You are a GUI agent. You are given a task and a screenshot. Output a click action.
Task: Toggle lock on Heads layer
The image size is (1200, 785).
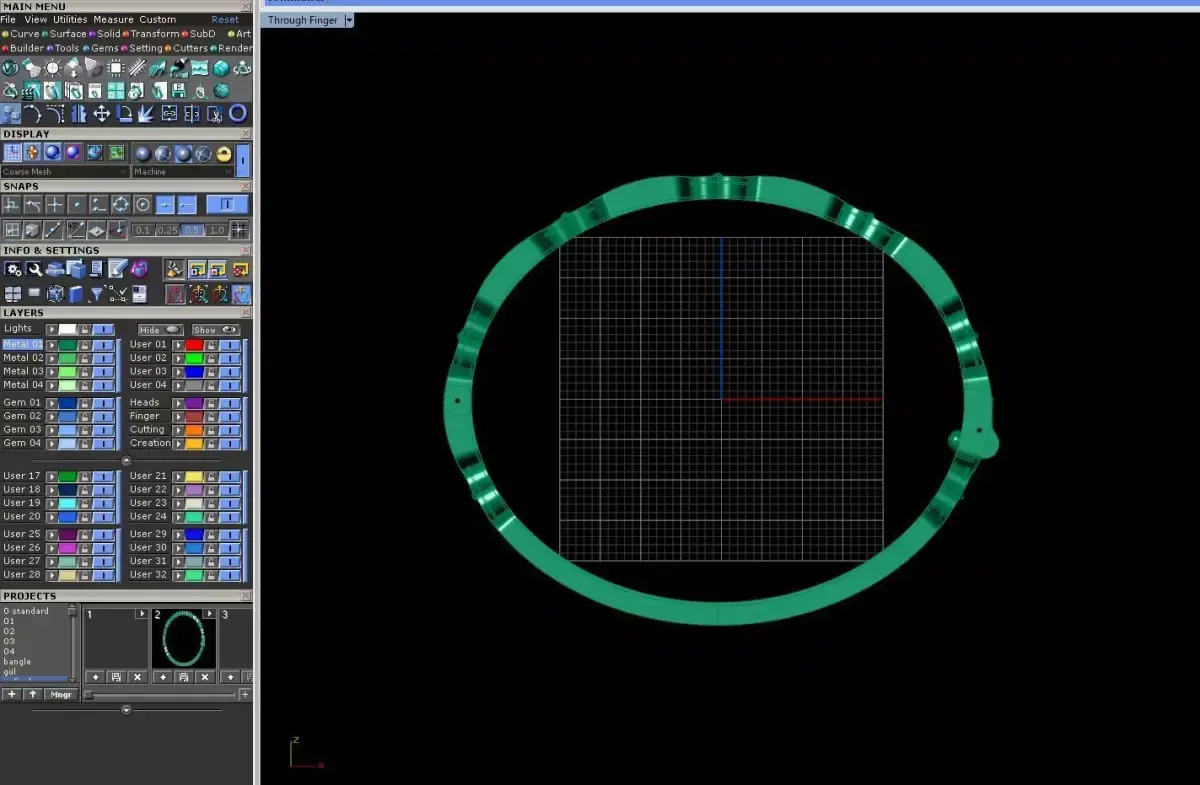[211, 403]
